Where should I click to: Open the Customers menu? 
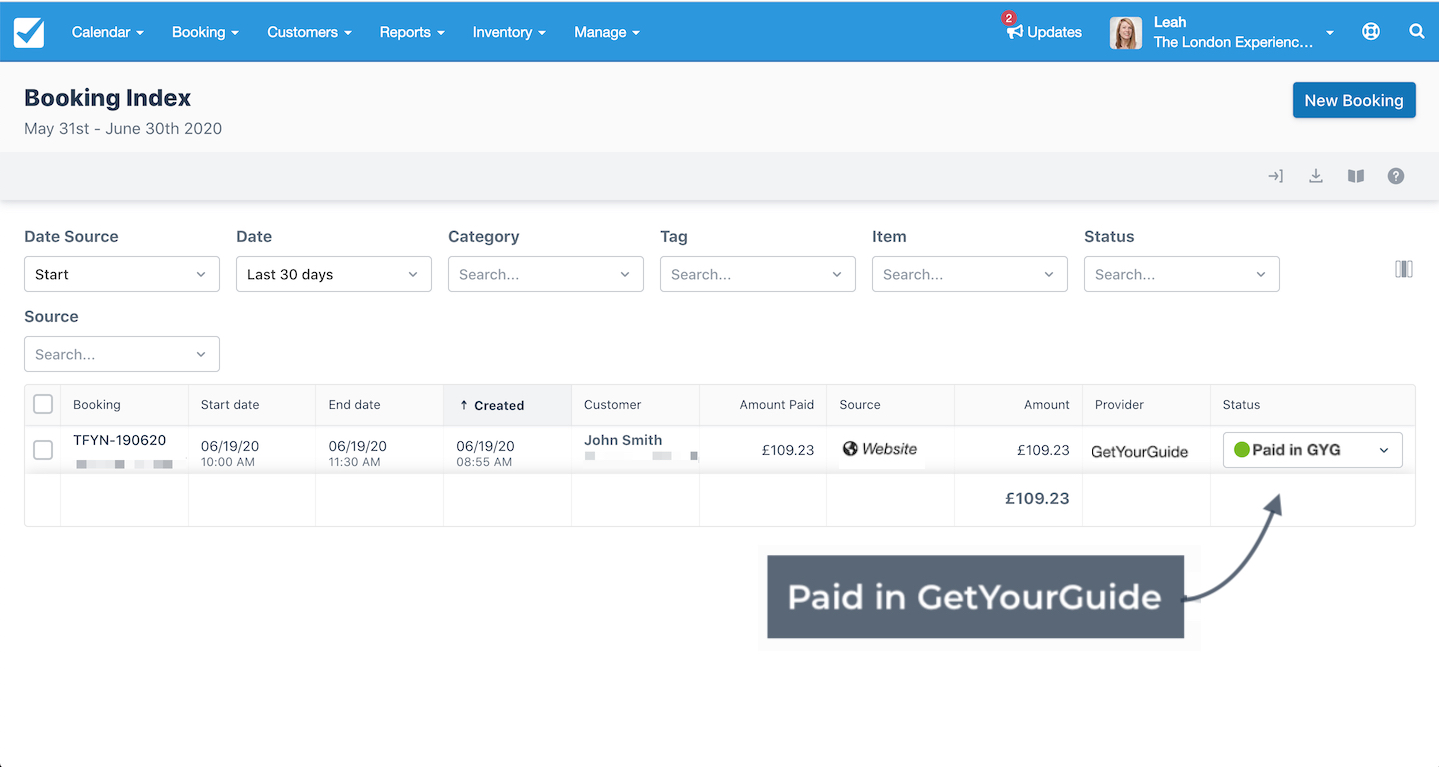click(309, 32)
